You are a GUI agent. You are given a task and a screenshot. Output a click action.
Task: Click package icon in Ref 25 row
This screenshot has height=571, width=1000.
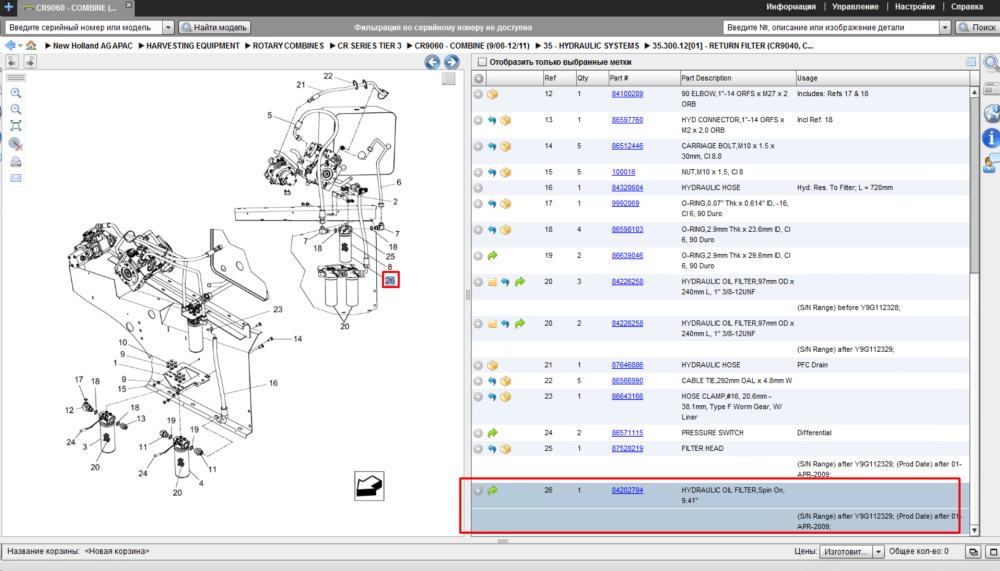point(506,449)
